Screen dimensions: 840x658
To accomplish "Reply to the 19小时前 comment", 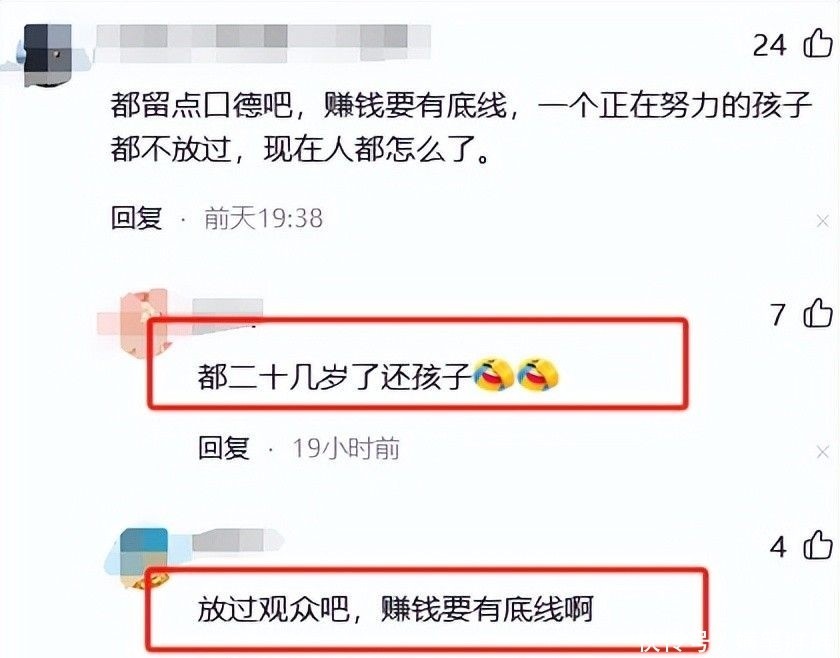I will (x=223, y=447).
